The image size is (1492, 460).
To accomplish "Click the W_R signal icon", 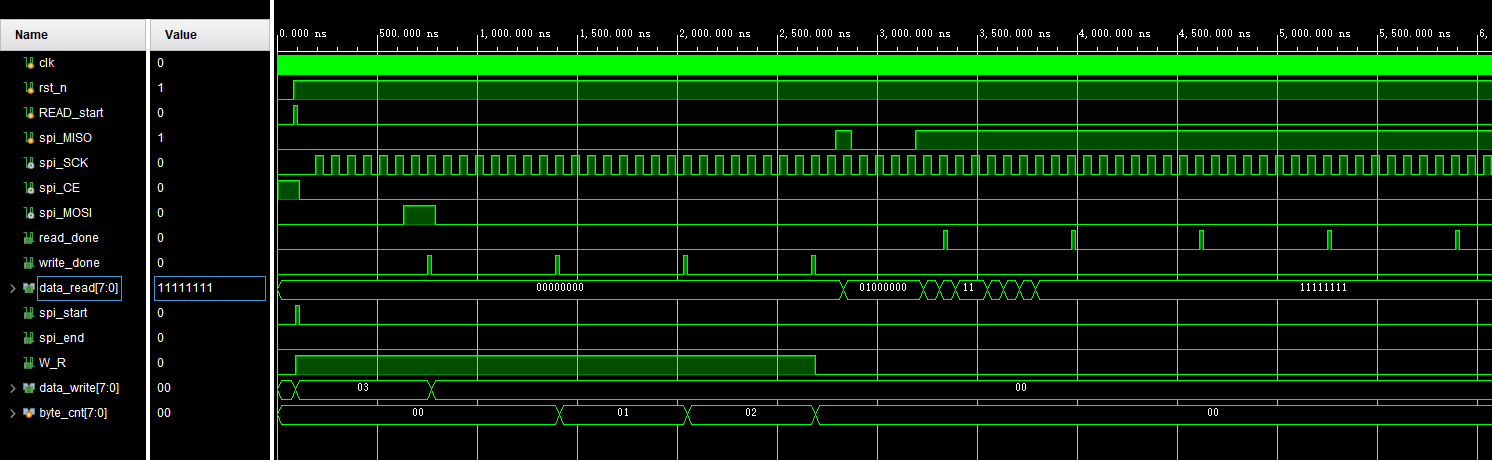I will click(x=28, y=363).
